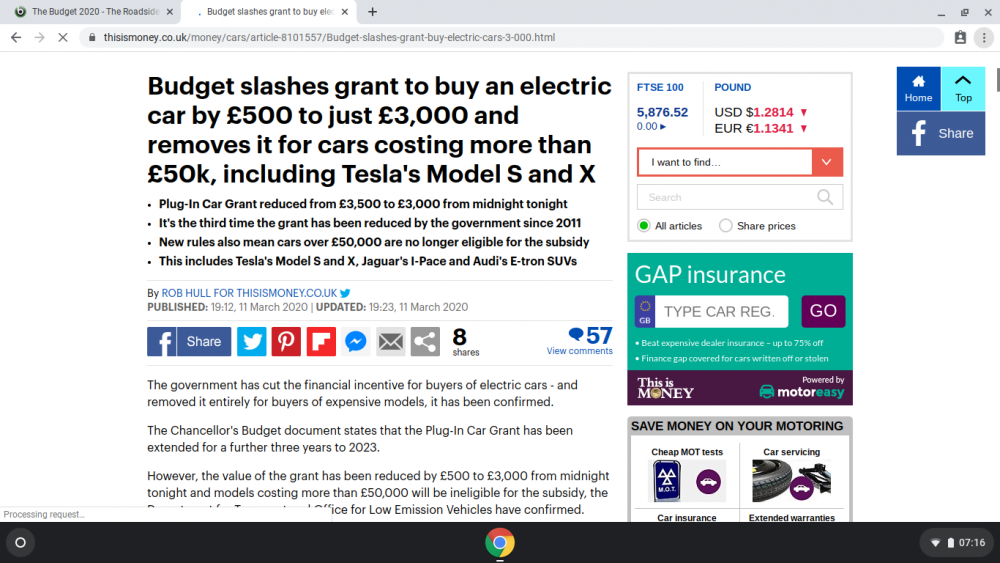Go back in browser history
The image size is (1000, 563).
[x=16, y=38]
